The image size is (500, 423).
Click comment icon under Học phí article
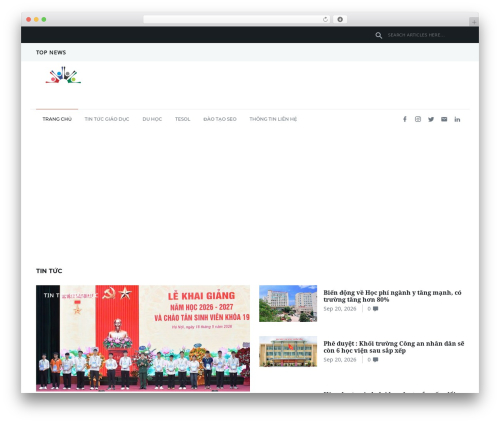click(x=375, y=309)
